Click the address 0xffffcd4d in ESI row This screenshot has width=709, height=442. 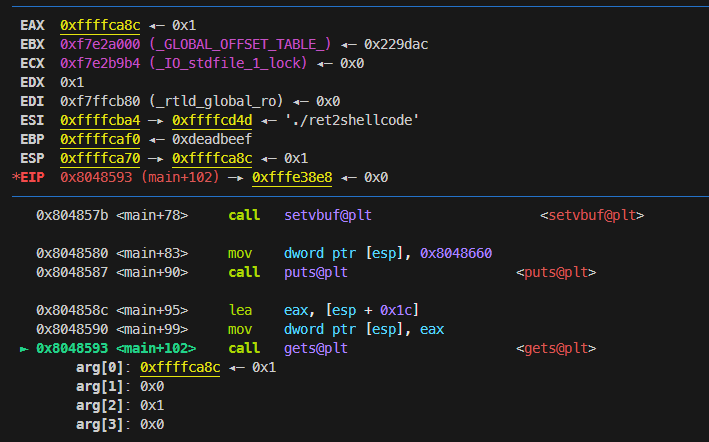(212, 120)
